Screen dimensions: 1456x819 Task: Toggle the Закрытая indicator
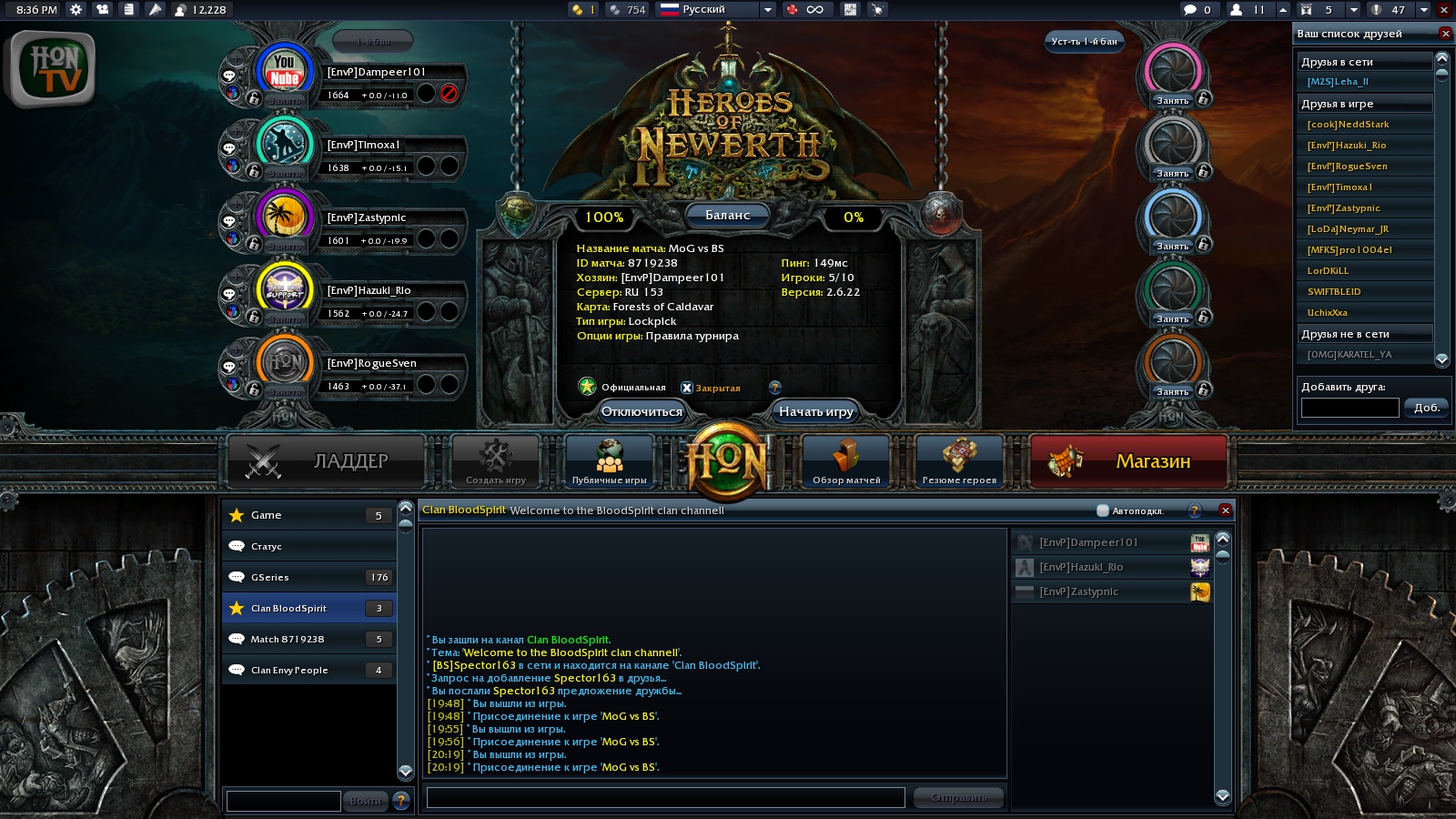click(687, 388)
